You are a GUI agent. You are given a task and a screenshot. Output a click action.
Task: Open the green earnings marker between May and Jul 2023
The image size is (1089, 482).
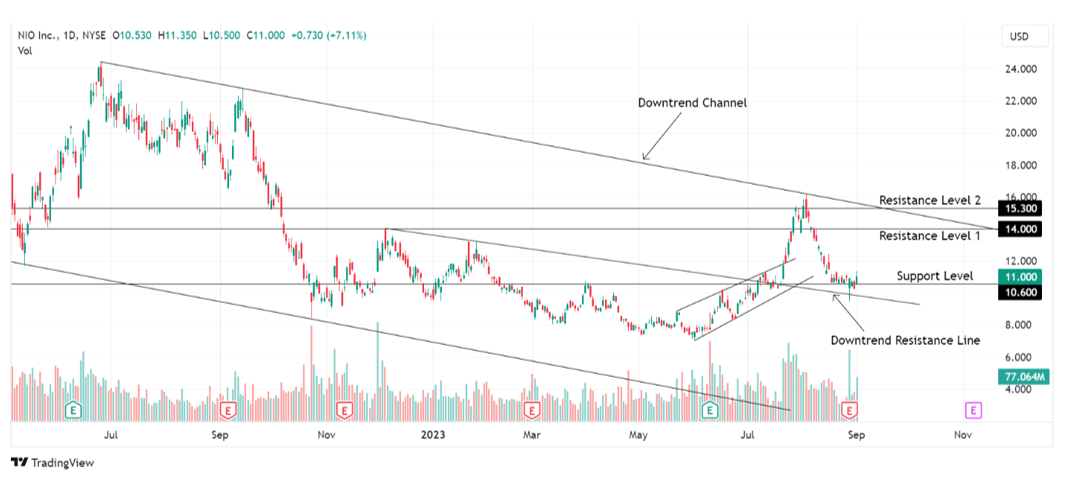[x=710, y=410]
